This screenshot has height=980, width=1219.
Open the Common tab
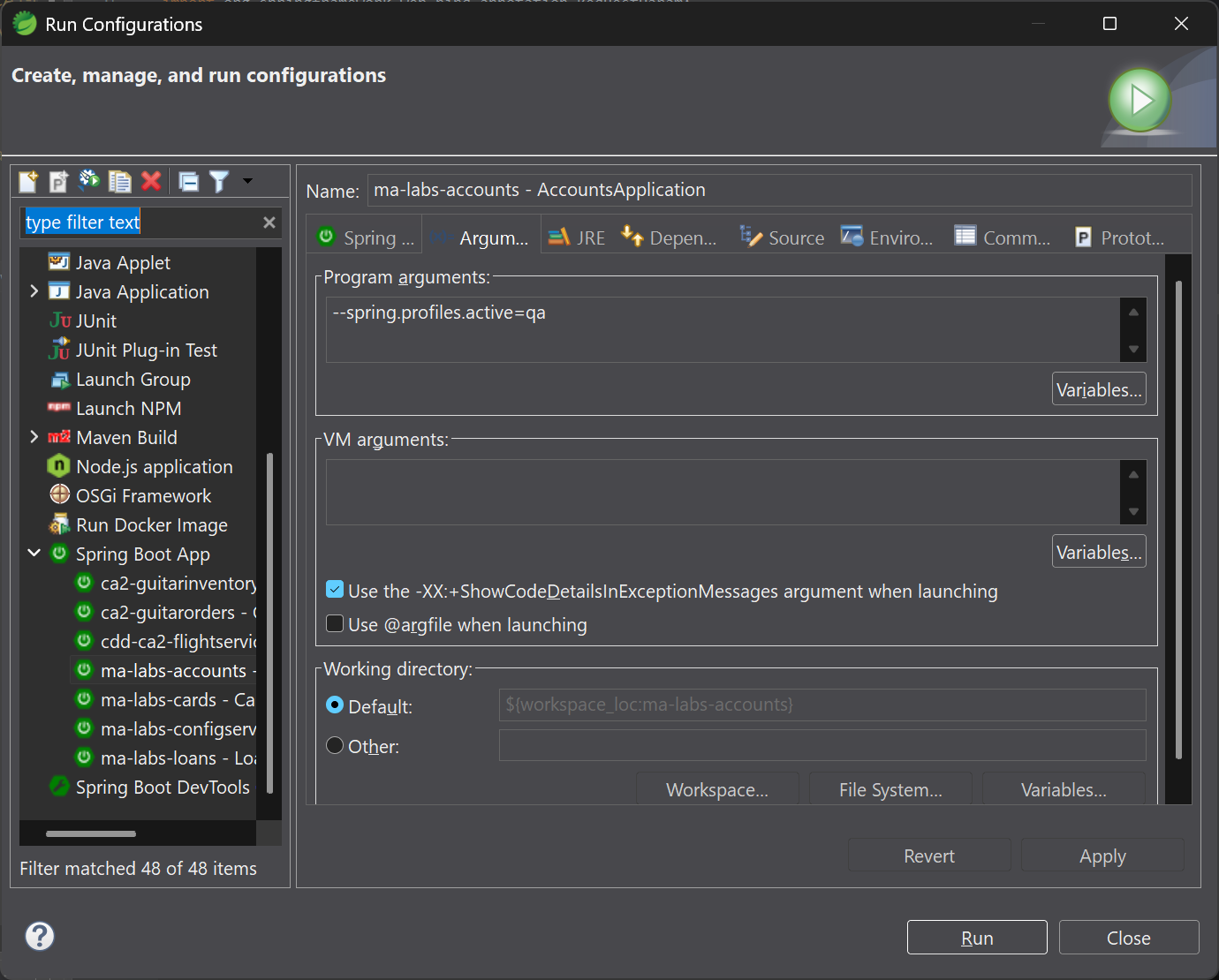click(1003, 237)
